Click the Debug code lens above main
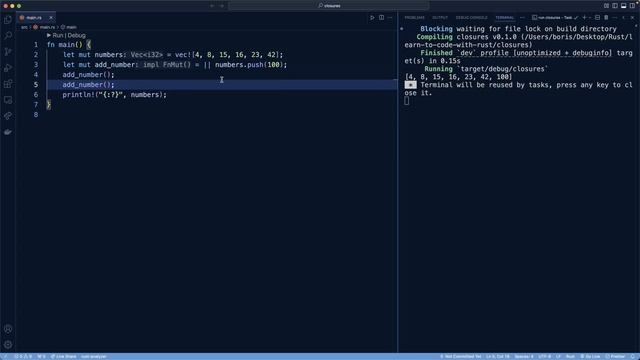The height and width of the screenshot is (360, 640). [76, 36]
